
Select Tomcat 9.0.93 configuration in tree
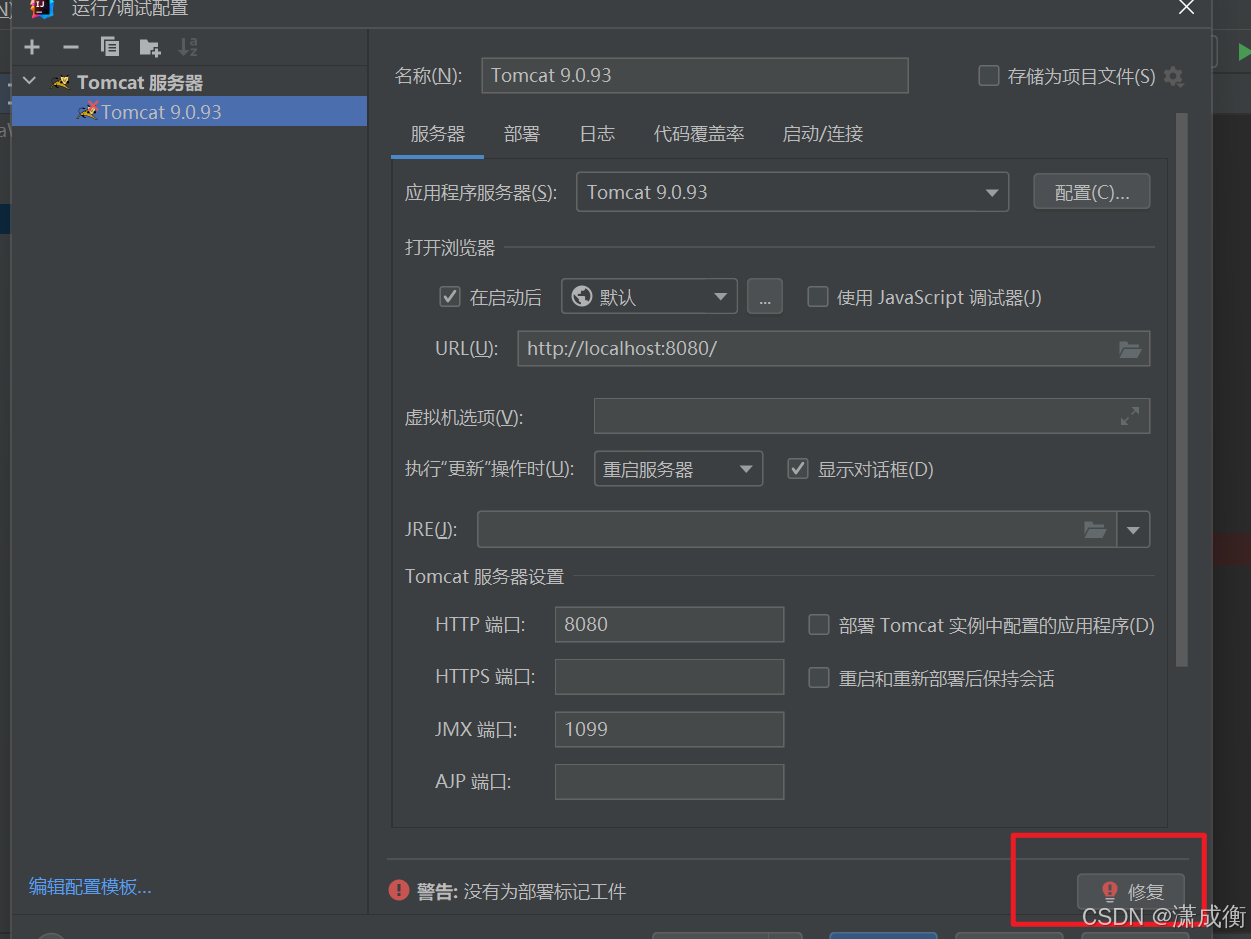tap(189, 112)
